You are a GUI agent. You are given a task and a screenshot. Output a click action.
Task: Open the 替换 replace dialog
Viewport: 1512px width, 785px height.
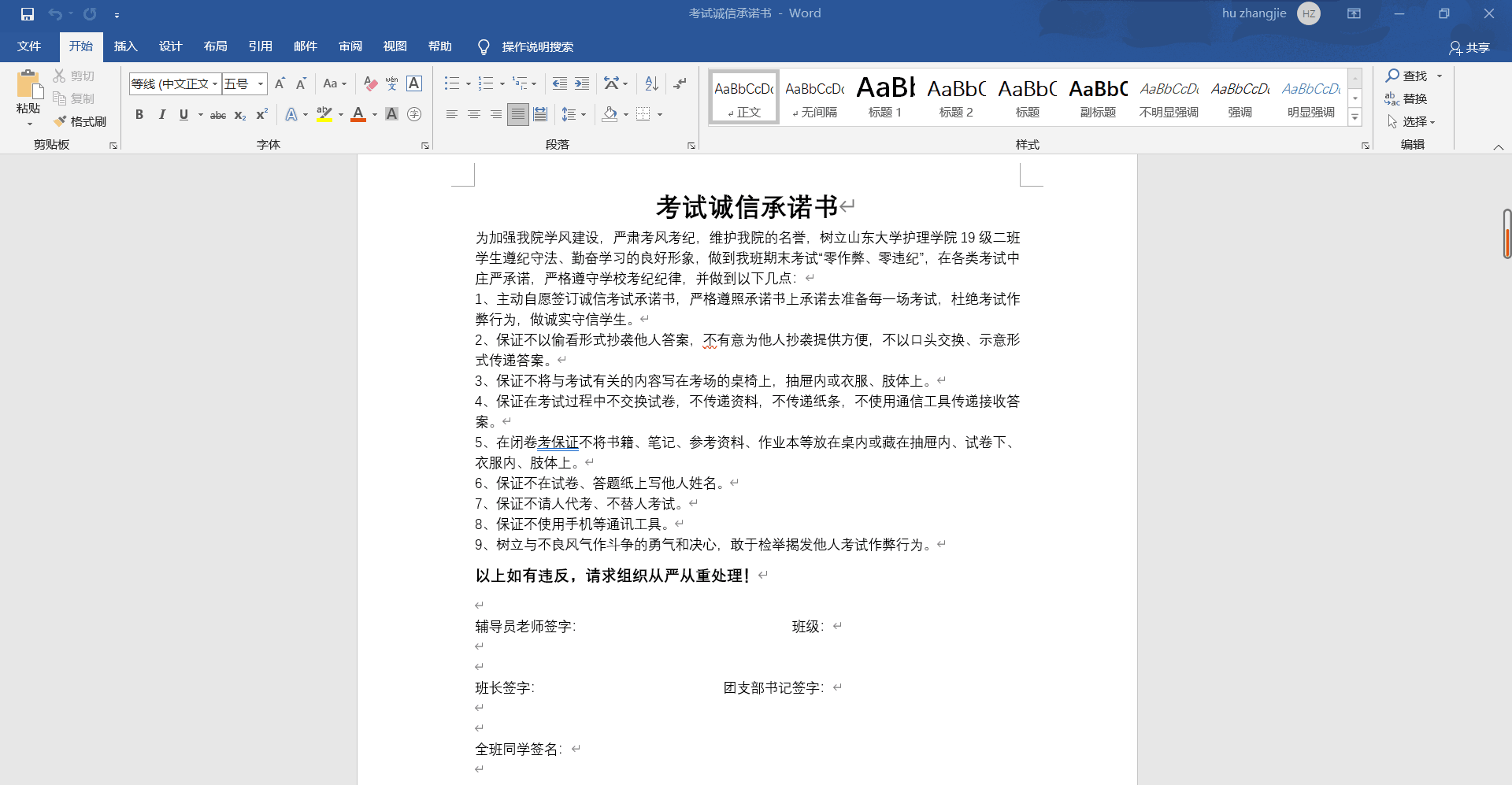(x=1407, y=98)
